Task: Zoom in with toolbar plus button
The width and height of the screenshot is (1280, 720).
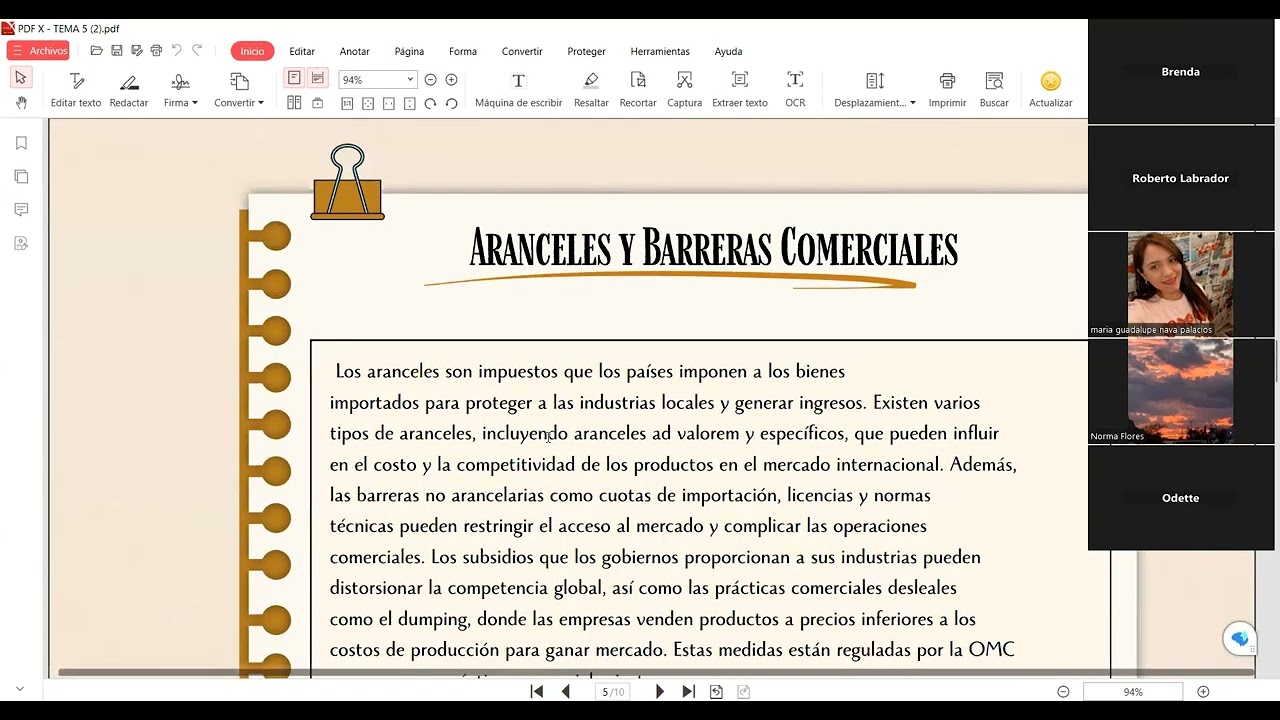Action: point(451,79)
